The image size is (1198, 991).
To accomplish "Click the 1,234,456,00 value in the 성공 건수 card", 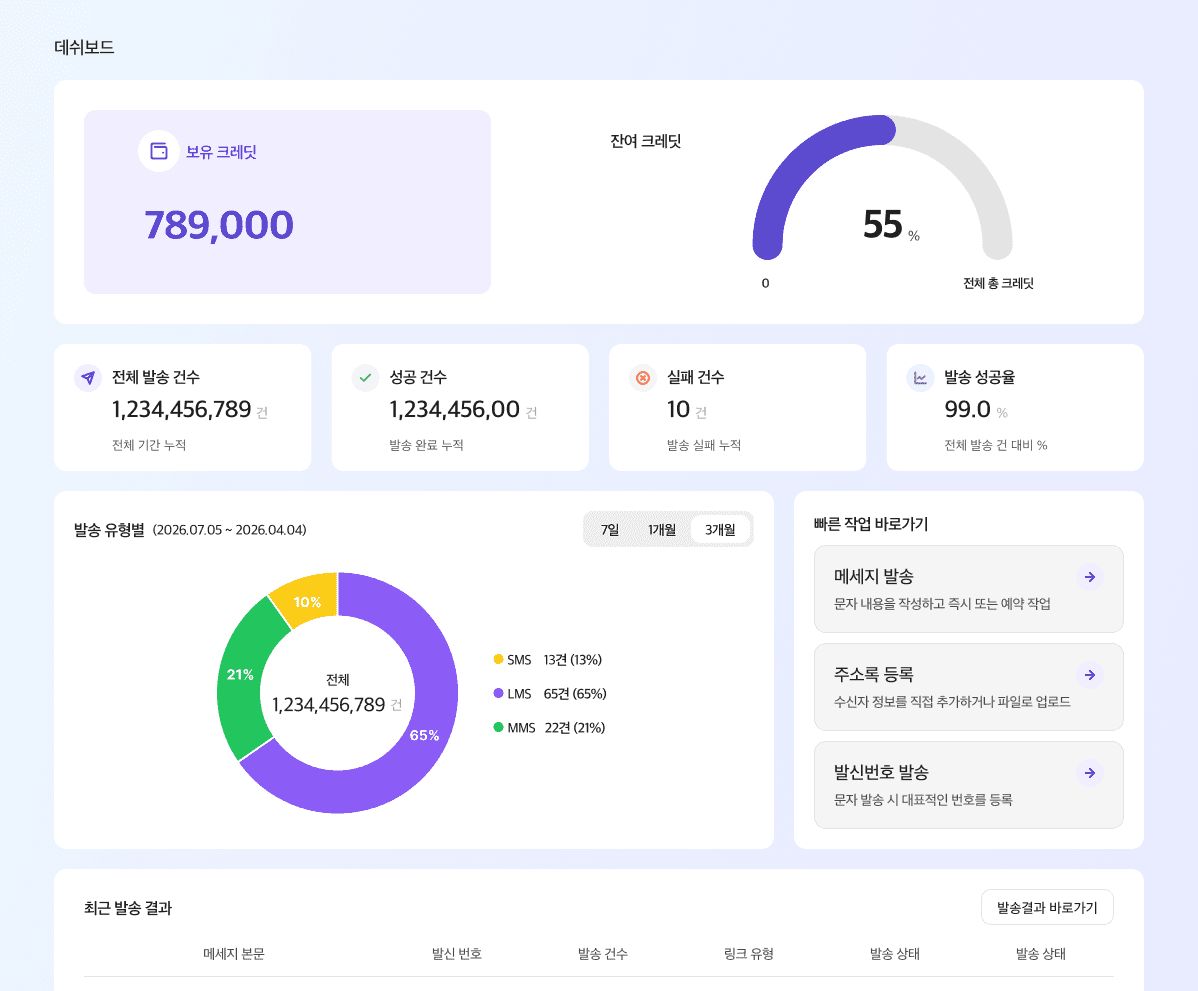I will (x=455, y=410).
